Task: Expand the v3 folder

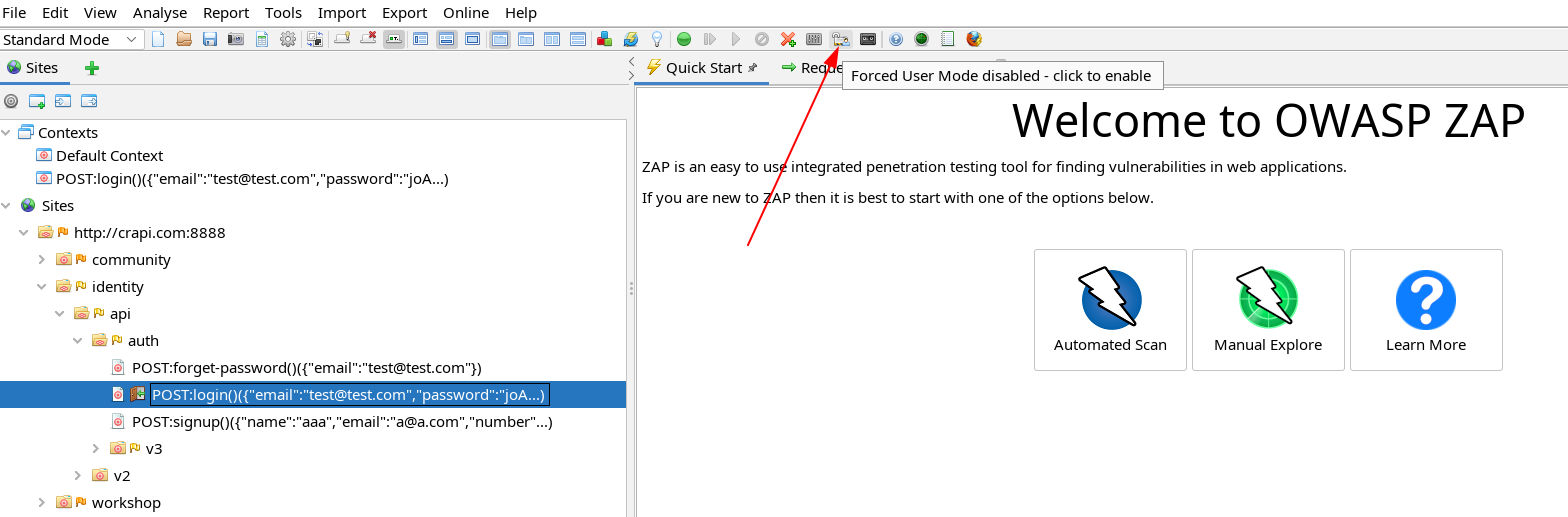Action: (96, 449)
